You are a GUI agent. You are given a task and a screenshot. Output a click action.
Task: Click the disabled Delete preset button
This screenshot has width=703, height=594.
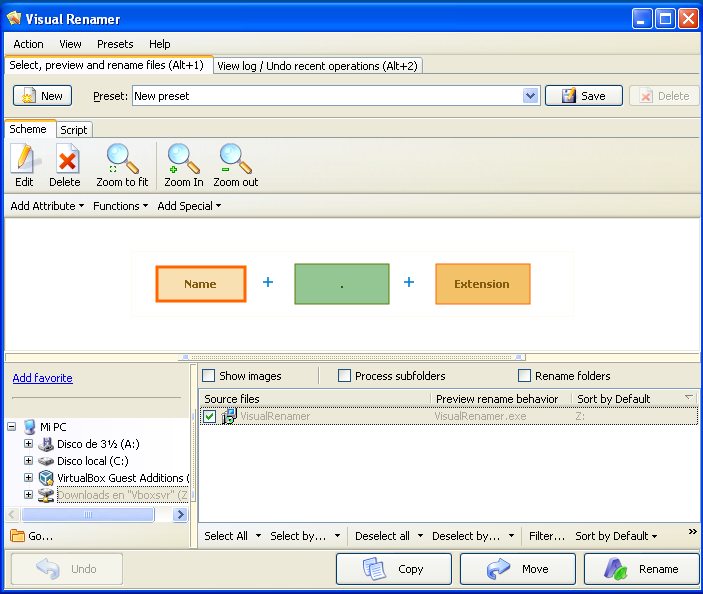664,96
